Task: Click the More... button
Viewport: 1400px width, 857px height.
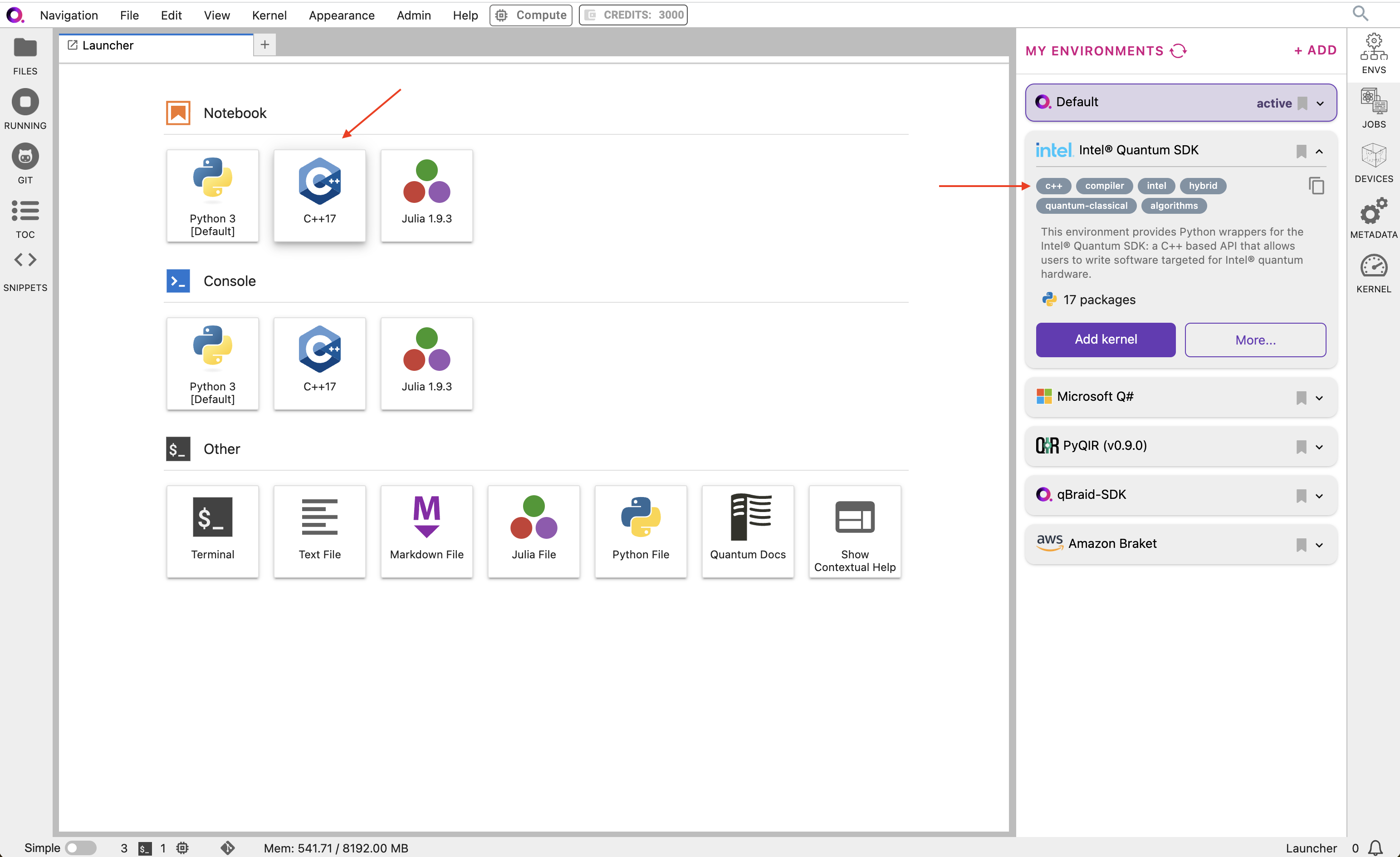Action: 1255,340
